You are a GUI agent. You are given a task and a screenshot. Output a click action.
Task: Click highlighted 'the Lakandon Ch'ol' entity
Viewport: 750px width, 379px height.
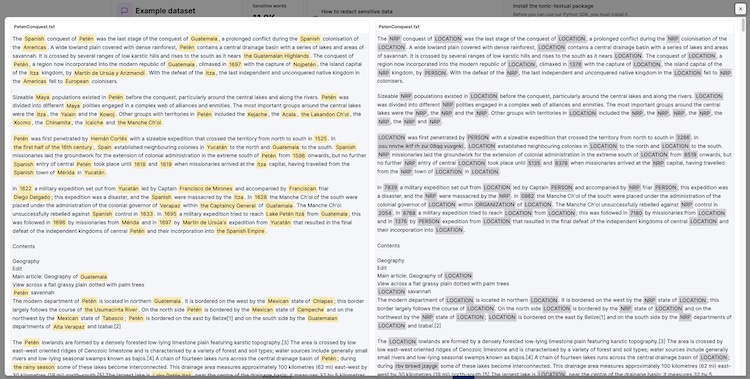(x=325, y=114)
